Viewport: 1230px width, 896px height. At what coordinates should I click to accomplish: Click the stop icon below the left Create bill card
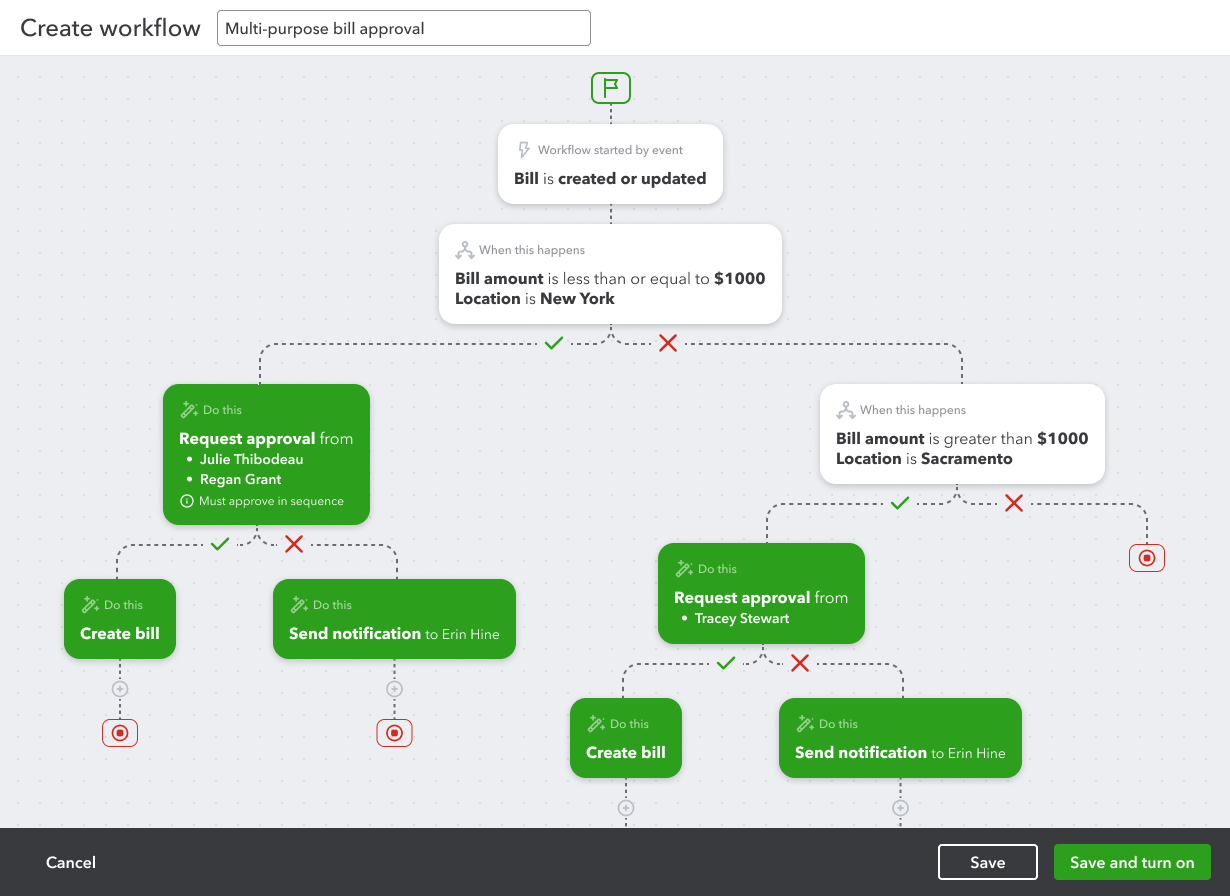pos(120,732)
